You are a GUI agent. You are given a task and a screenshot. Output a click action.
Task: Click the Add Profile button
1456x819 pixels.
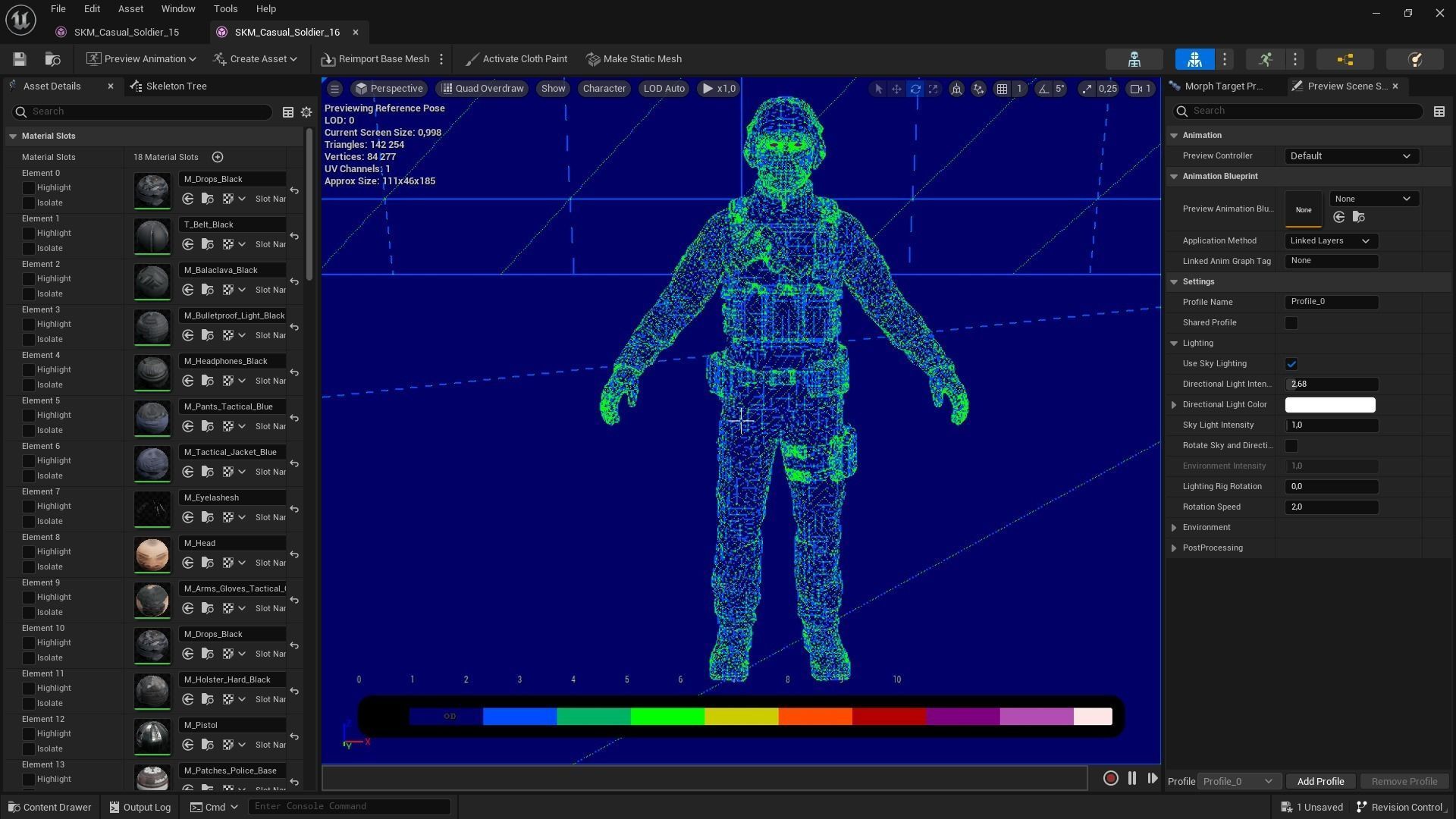pyautogui.click(x=1320, y=781)
